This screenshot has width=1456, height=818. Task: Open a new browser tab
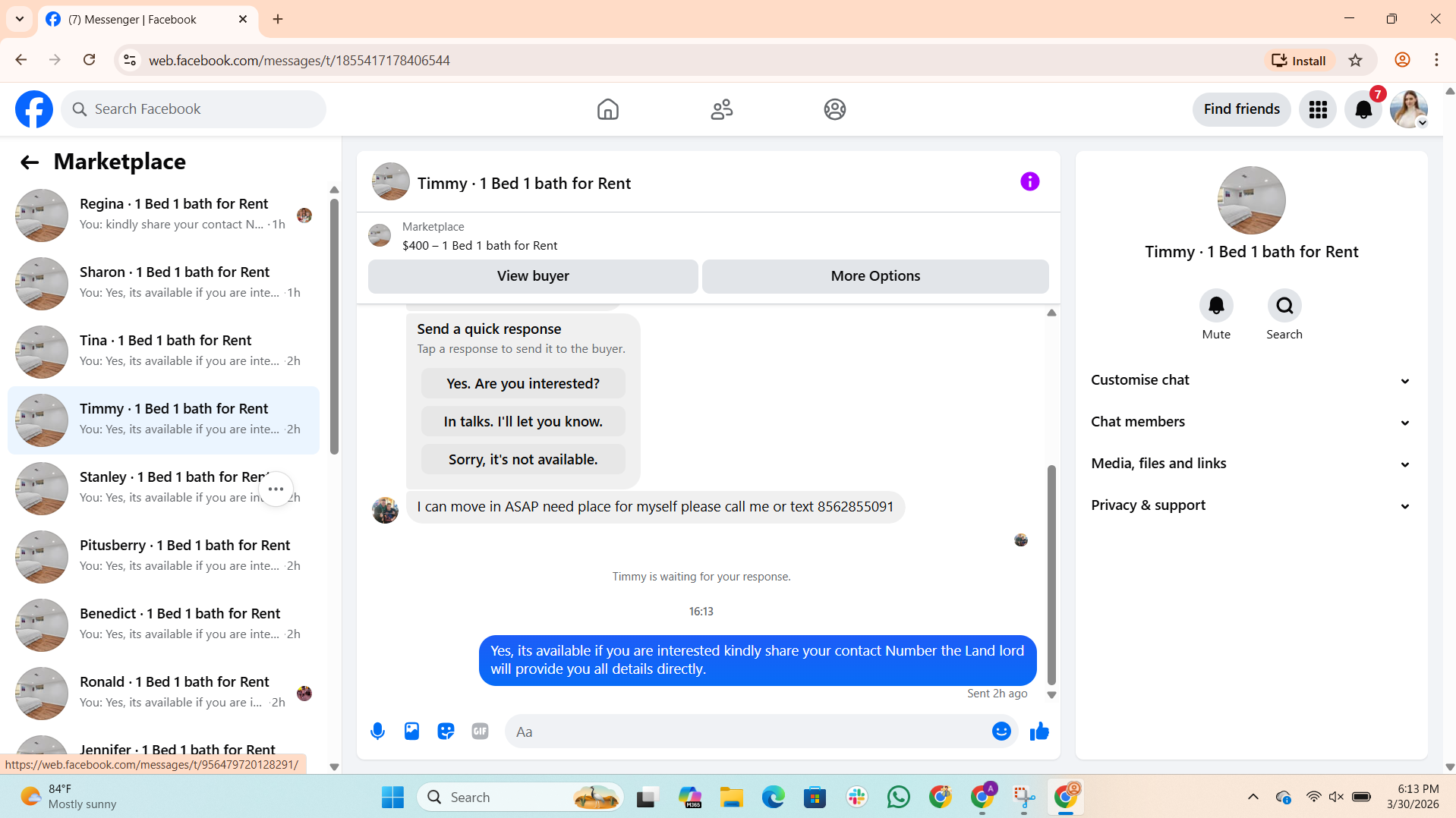278,19
